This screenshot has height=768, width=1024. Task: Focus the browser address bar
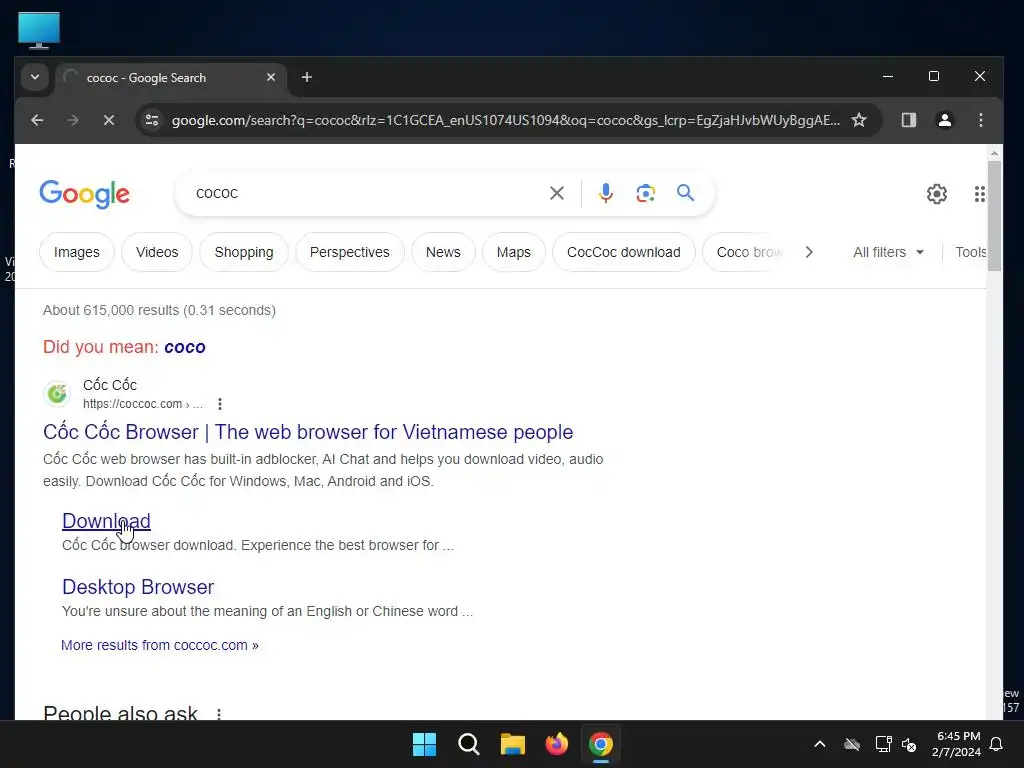[x=505, y=120]
